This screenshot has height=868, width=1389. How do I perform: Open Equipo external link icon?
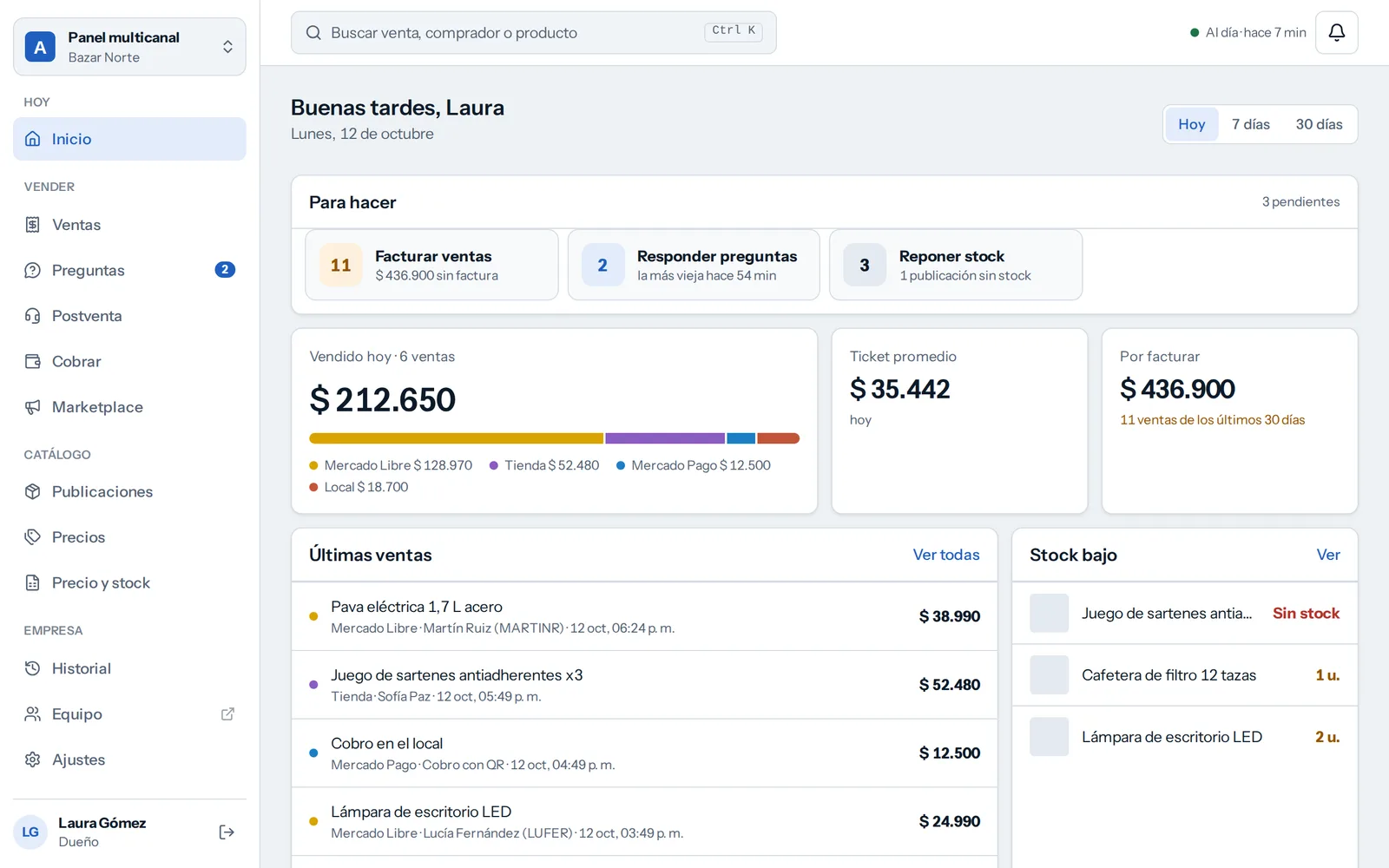pyautogui.click(x=227, y=714)
